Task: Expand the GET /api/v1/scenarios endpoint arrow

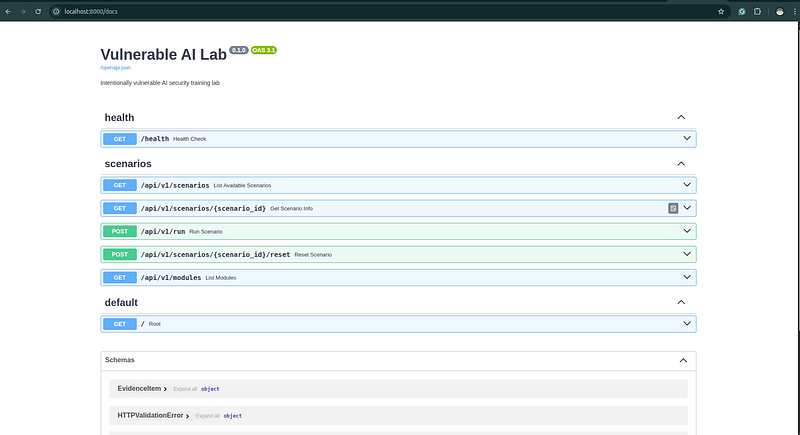Action: click(x=687, y=185)
